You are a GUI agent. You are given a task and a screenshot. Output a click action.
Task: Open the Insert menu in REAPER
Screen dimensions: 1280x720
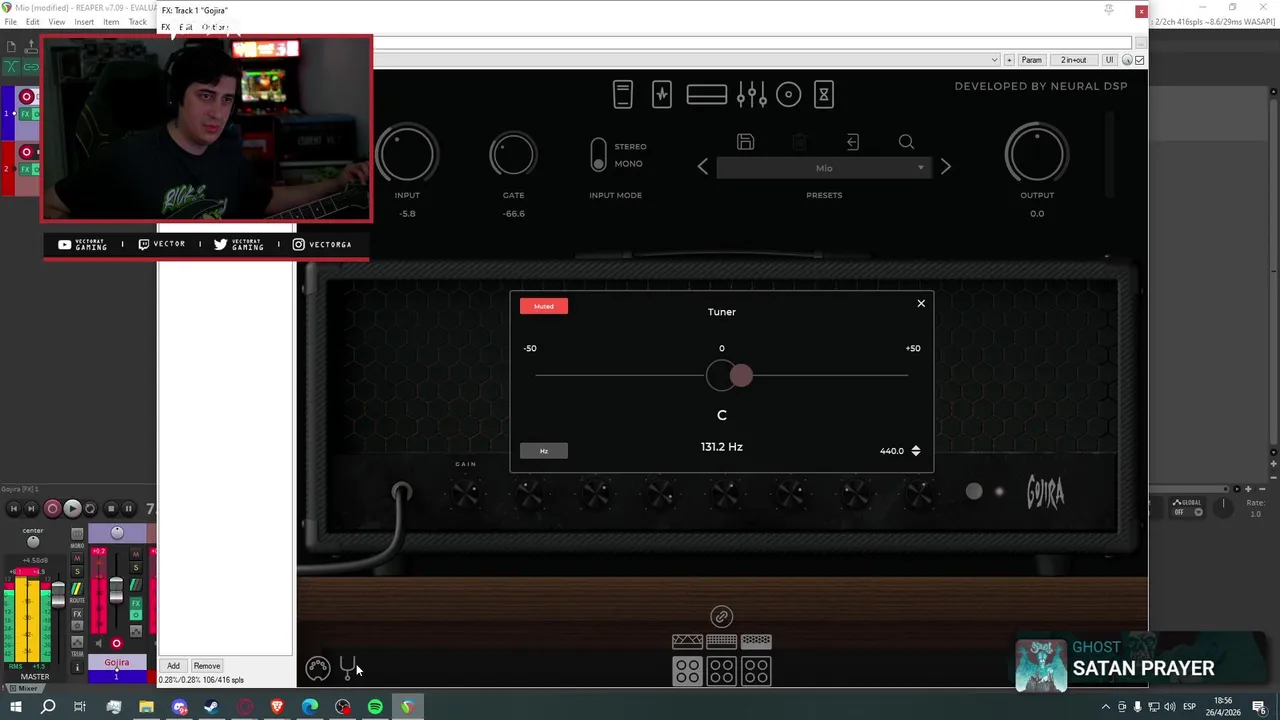click(84, 22)
